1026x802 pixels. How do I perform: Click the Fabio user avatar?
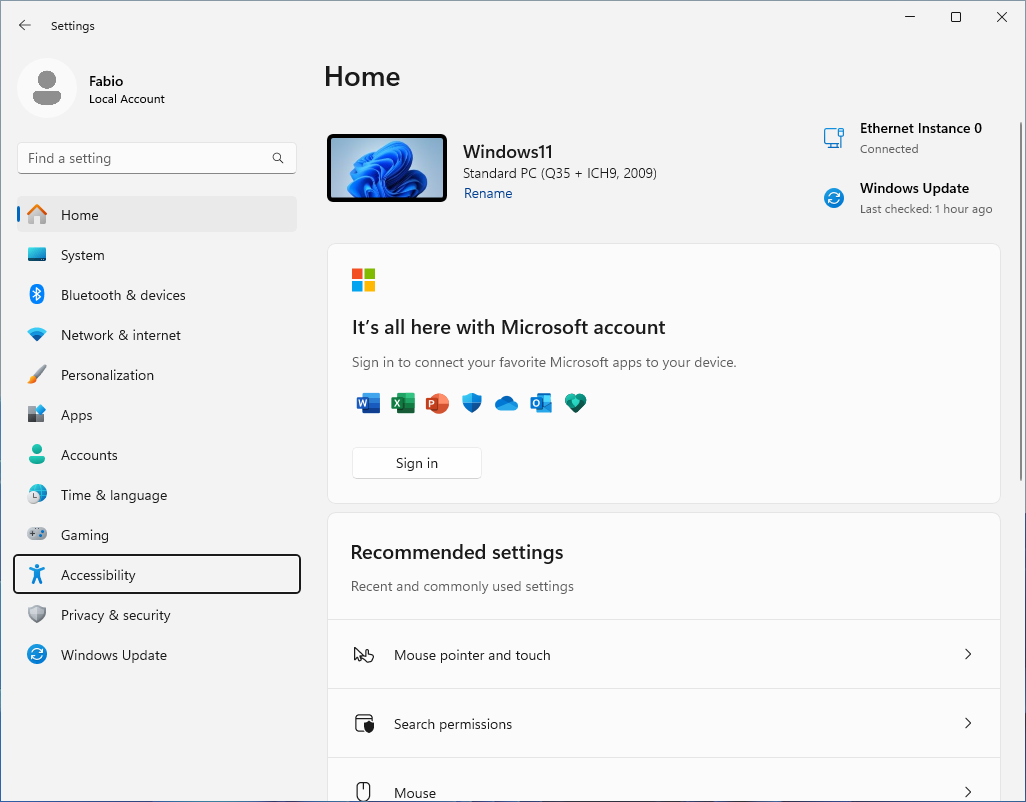pyautogui.click(x=46, y=88)
